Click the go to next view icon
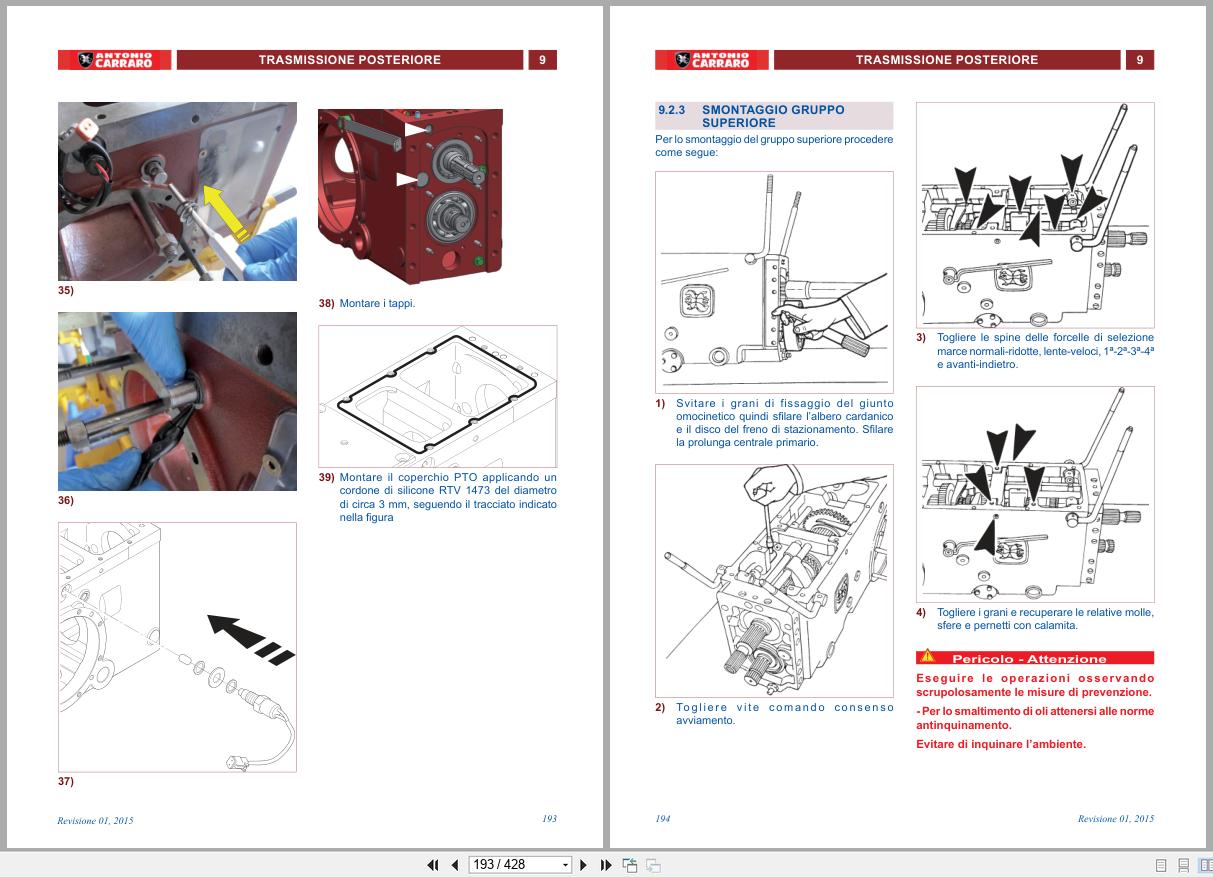This screenshot has height=877, width=1213. tap(653, 865)
